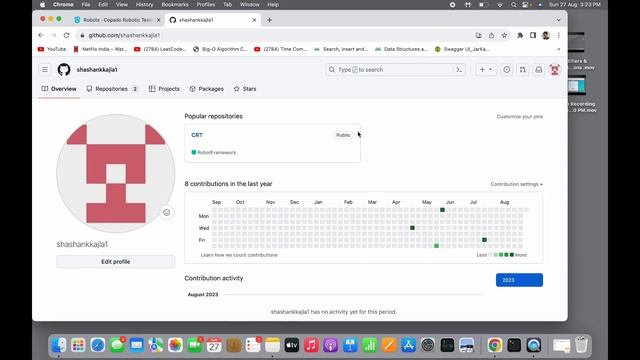Bookmark this page with the star icon
The width and height of the screenshot is (640, 360).
point(504,36)
